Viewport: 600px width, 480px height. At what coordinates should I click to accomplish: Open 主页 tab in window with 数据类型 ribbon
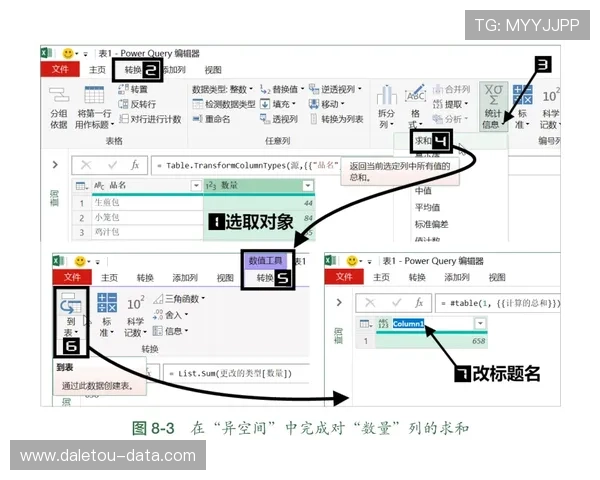point(97,70)
